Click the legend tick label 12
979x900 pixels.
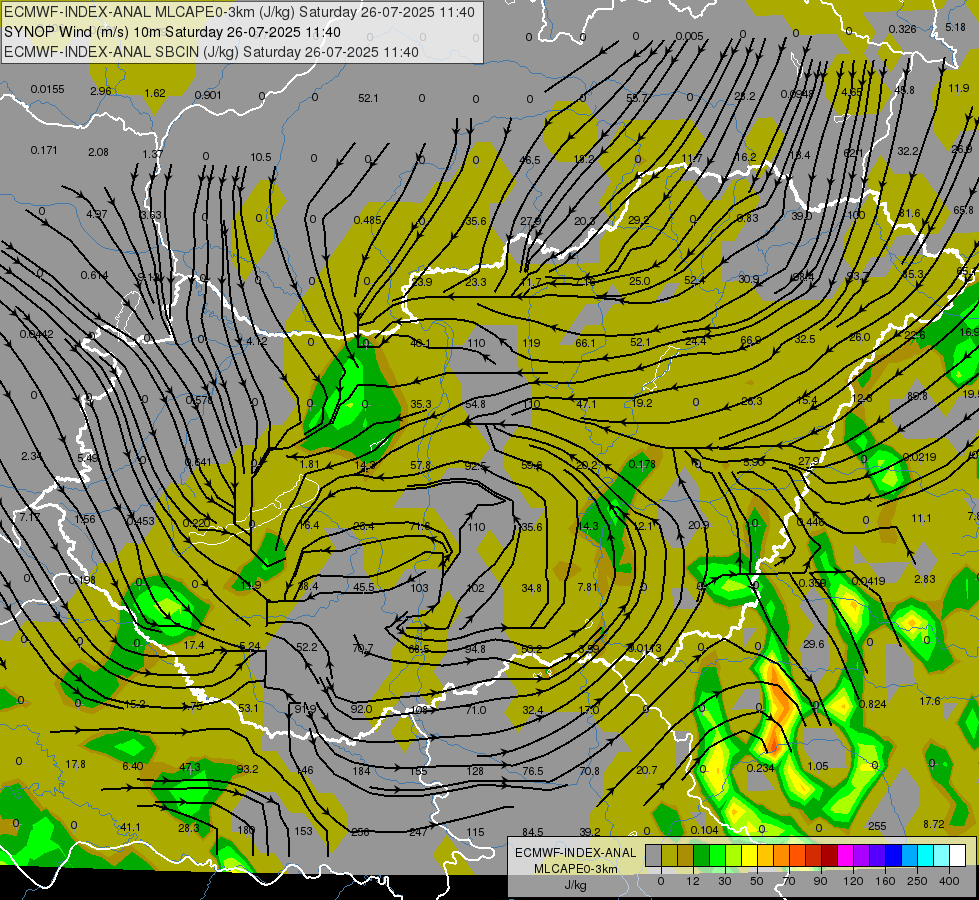(x=692, y=881)
